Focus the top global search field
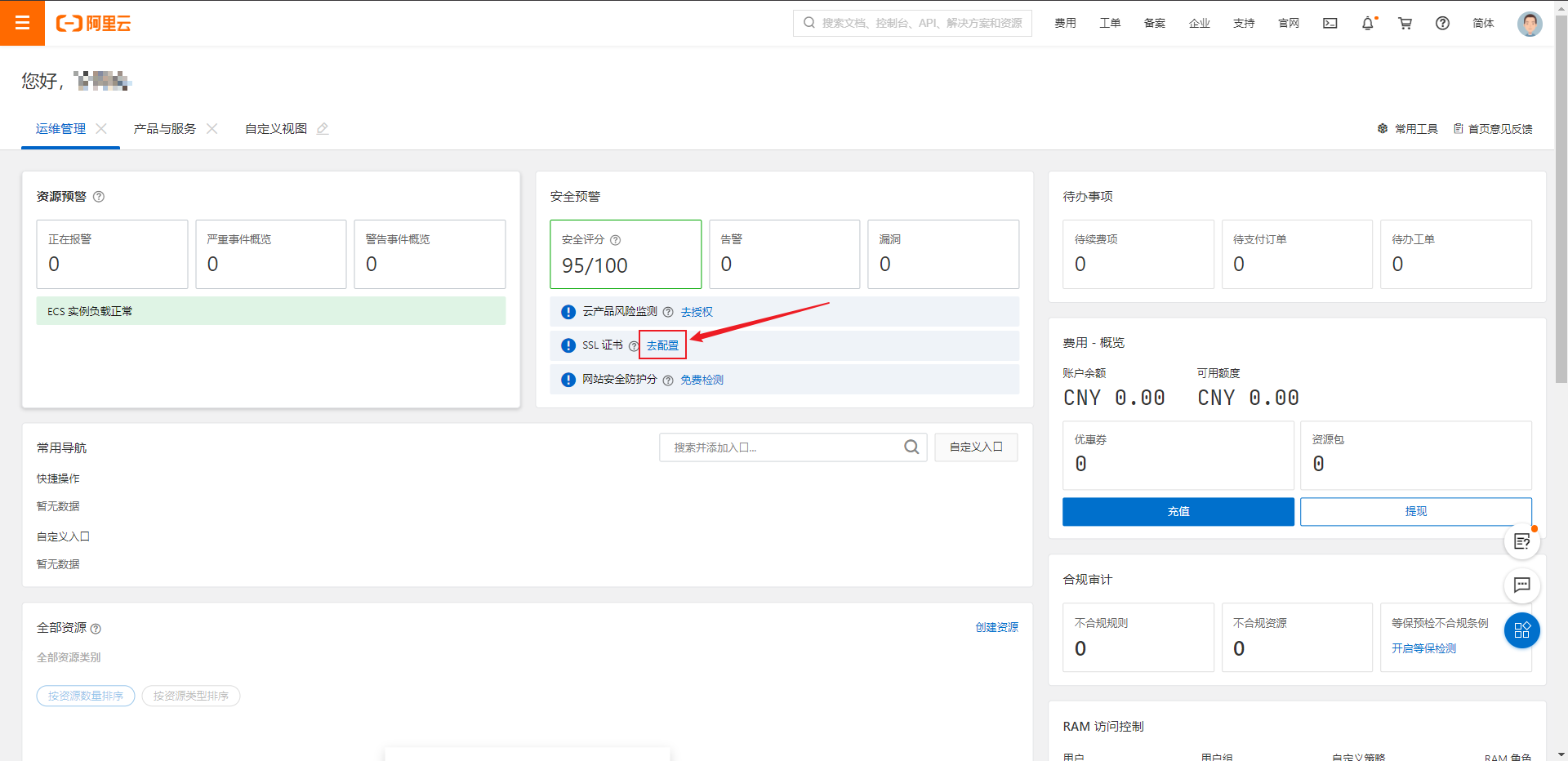 (912, 23)
